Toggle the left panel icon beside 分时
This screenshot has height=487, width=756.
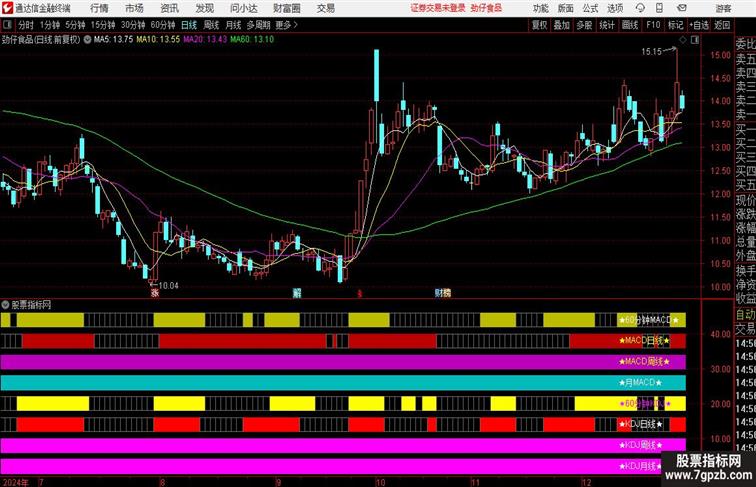click(x=7, y=25)
